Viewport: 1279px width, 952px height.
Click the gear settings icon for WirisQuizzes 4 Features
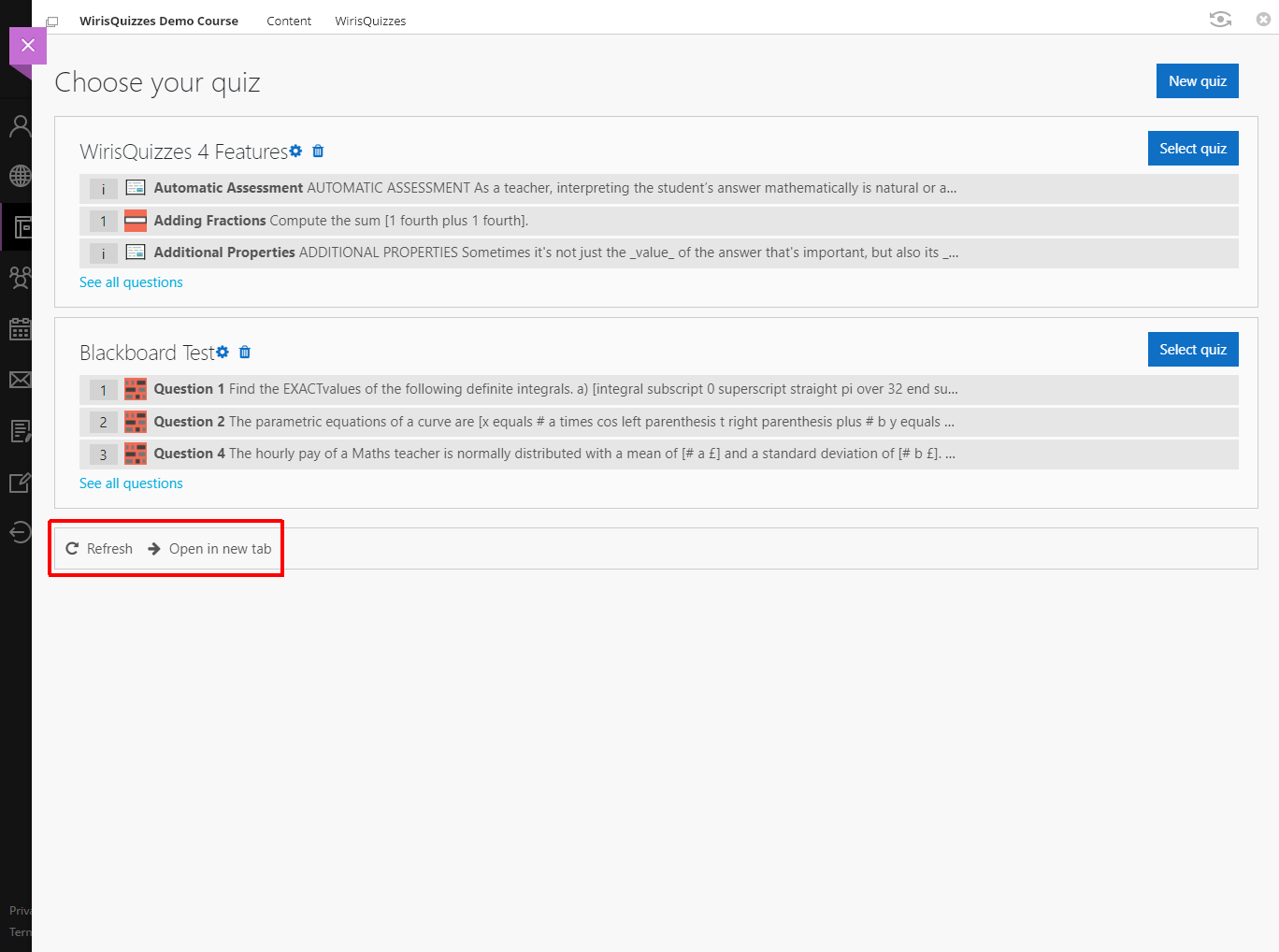pyautogui.click(x=296, y=151)
